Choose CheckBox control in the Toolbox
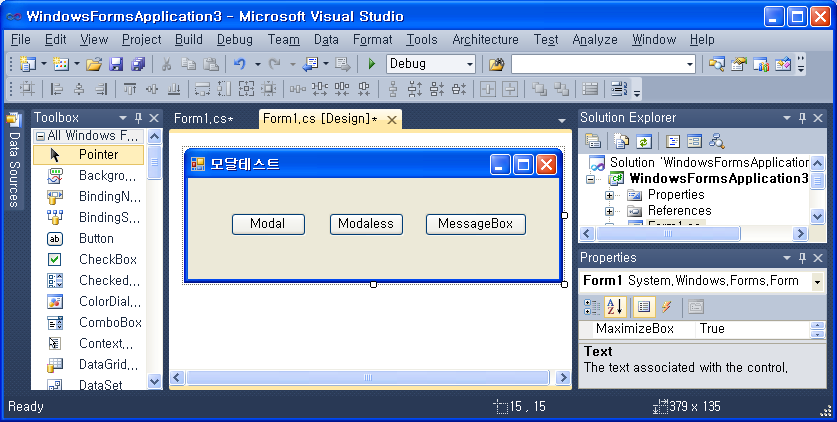This screenshot has width=837, height=422. [x=89, y=259]
